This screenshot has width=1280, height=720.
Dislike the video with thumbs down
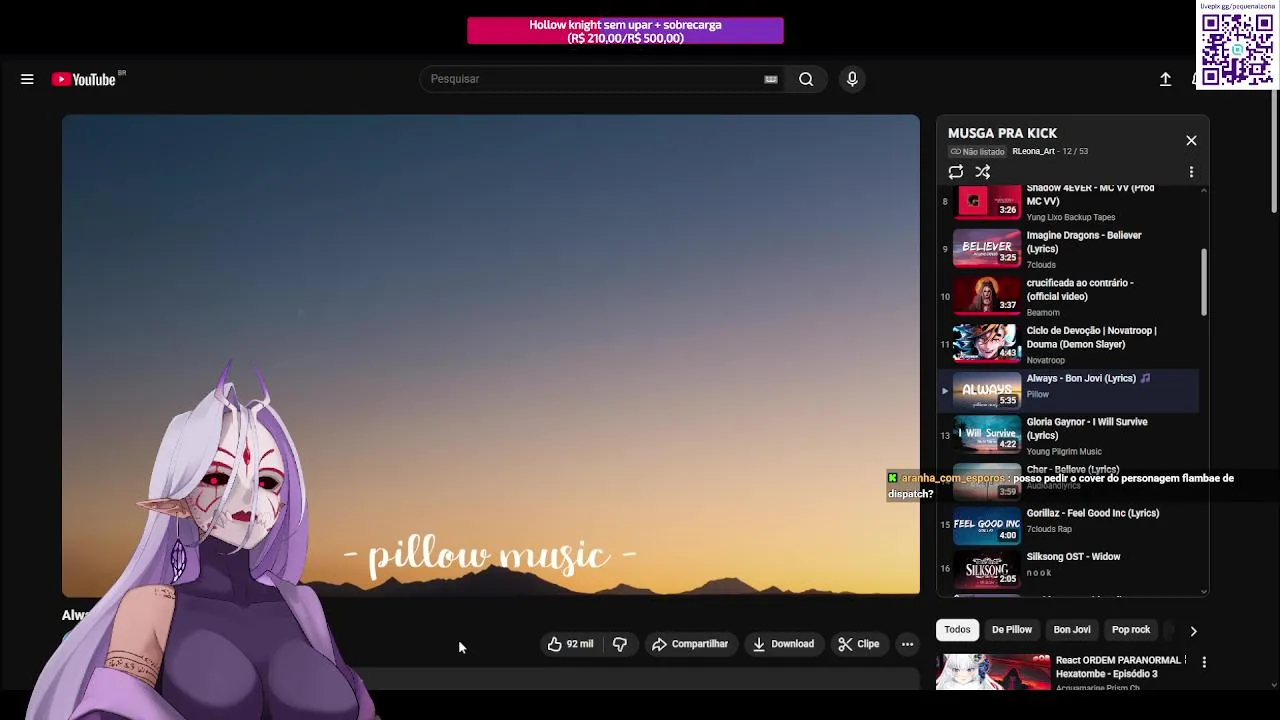(620, 644)
